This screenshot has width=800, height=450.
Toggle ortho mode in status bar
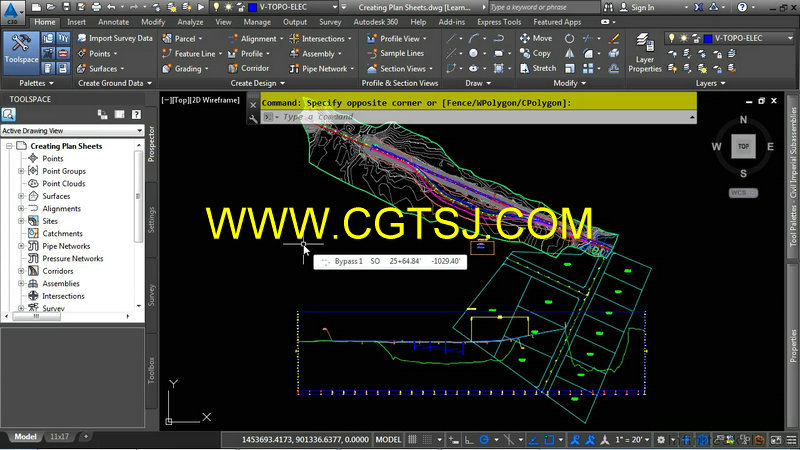tap(469, 439)
